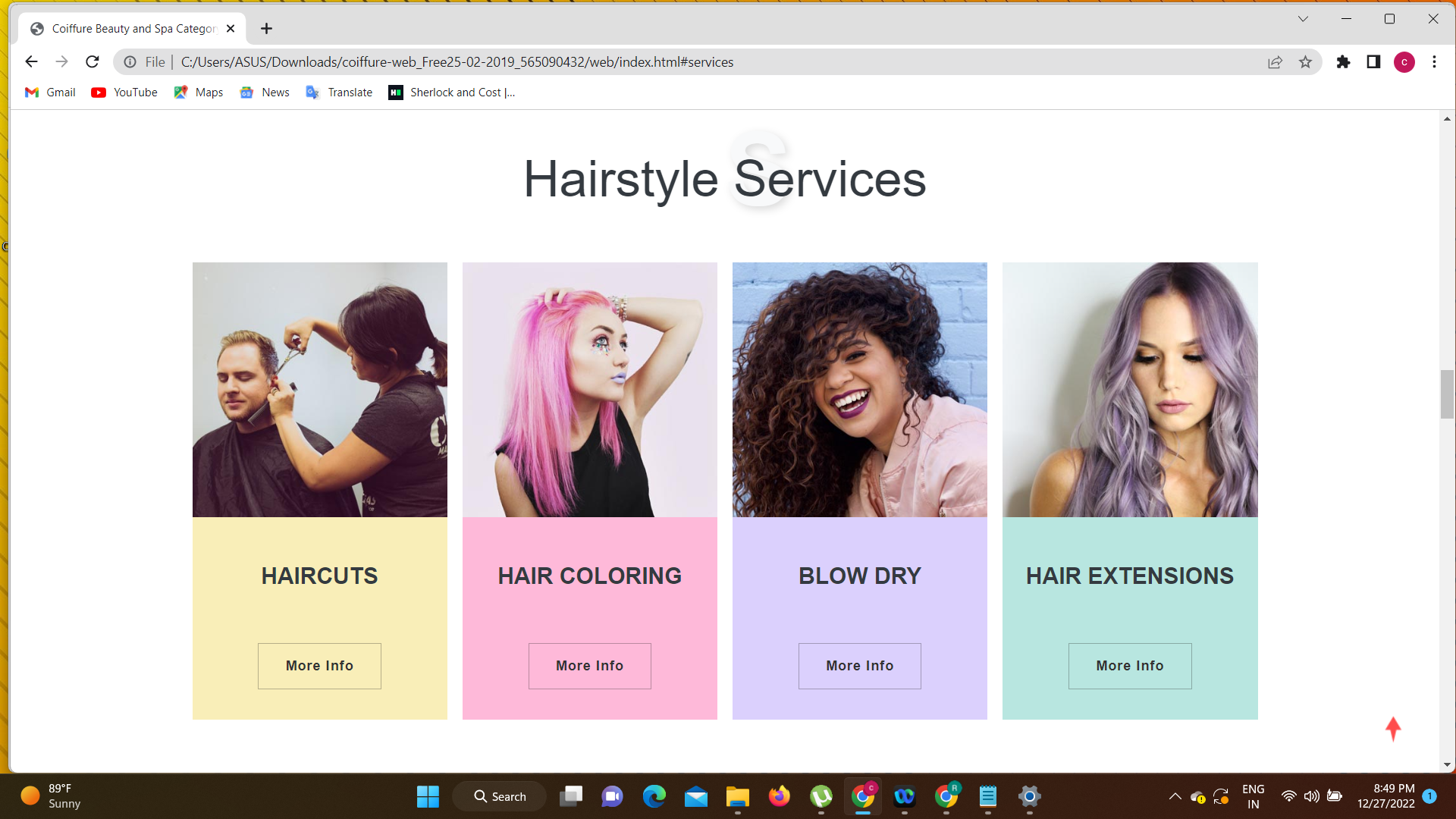Image resolution: width=1456 pixels, height=819 pixels.
Task: Open the Chrome profile avatar
Action: pyautogui.click(x=1404, y=61)
